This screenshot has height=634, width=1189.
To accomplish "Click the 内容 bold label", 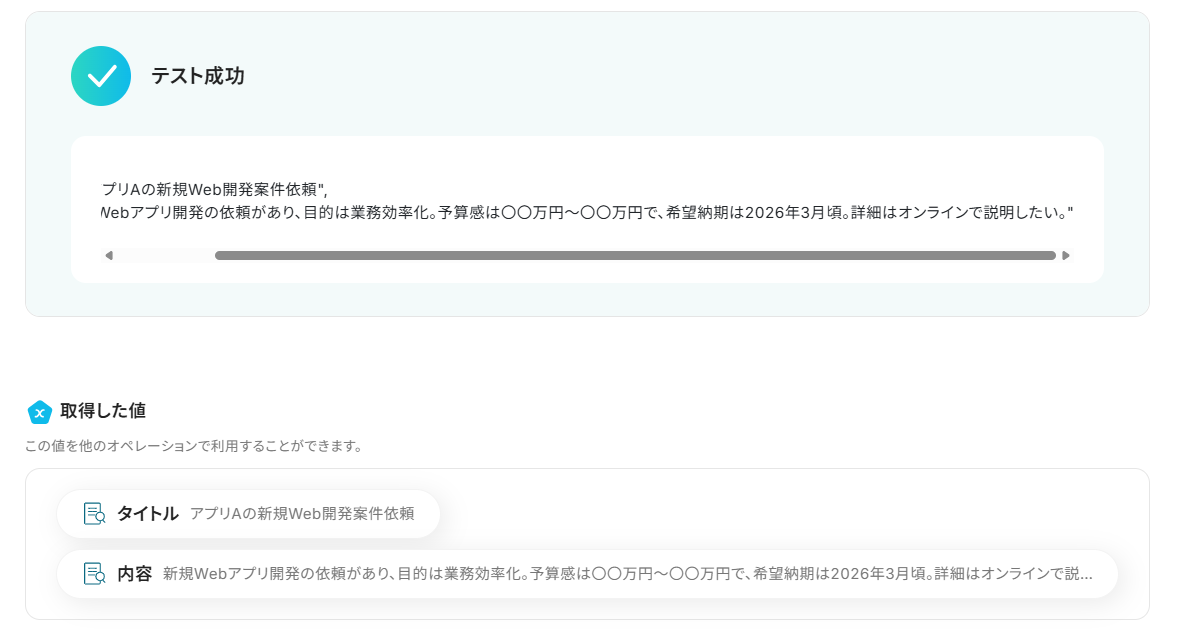I will 135,573.
